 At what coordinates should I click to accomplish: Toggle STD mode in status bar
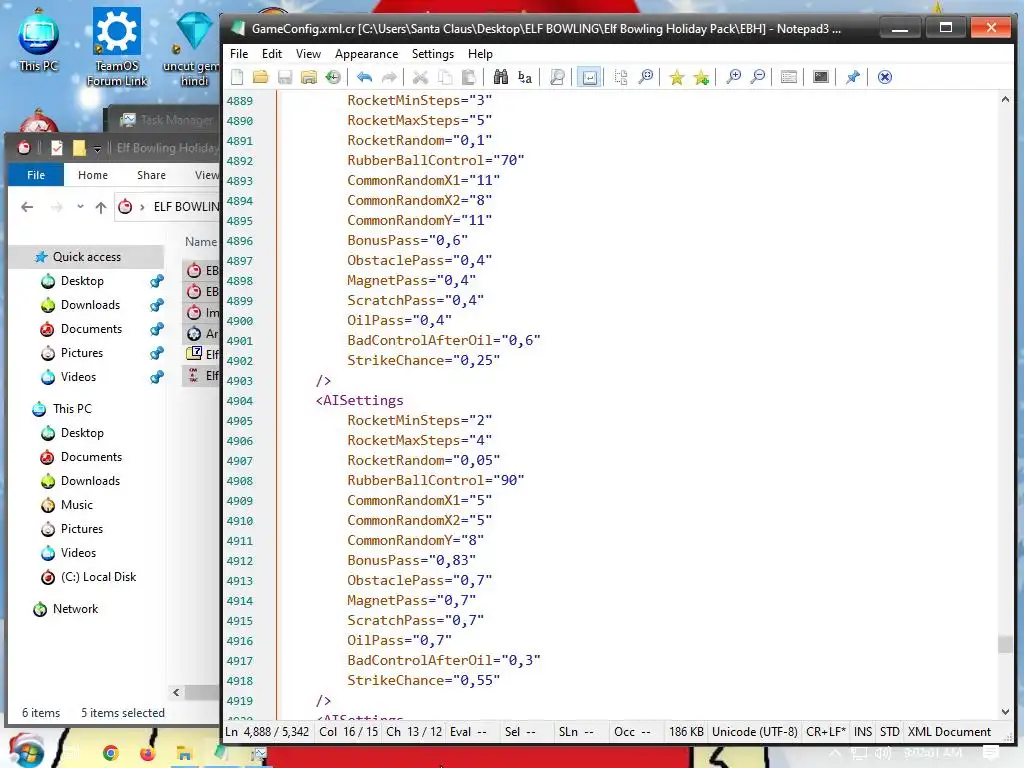[x=889, y=732]
